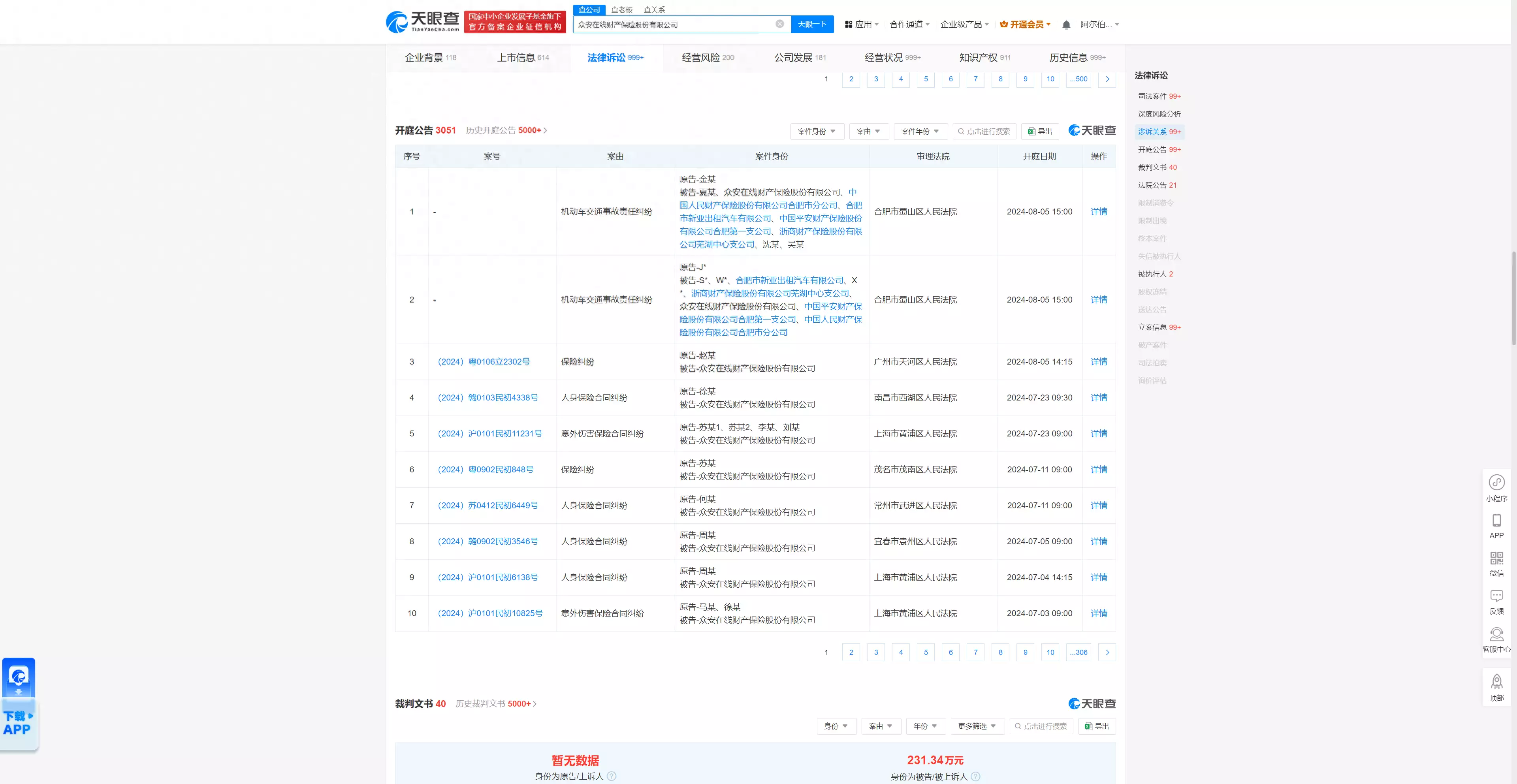This screenshot has width=1517, height=784.
Task: Go to next page arrow in 开庭公告 pagination
Action: pyautogui.click(x=1107, y=652)
